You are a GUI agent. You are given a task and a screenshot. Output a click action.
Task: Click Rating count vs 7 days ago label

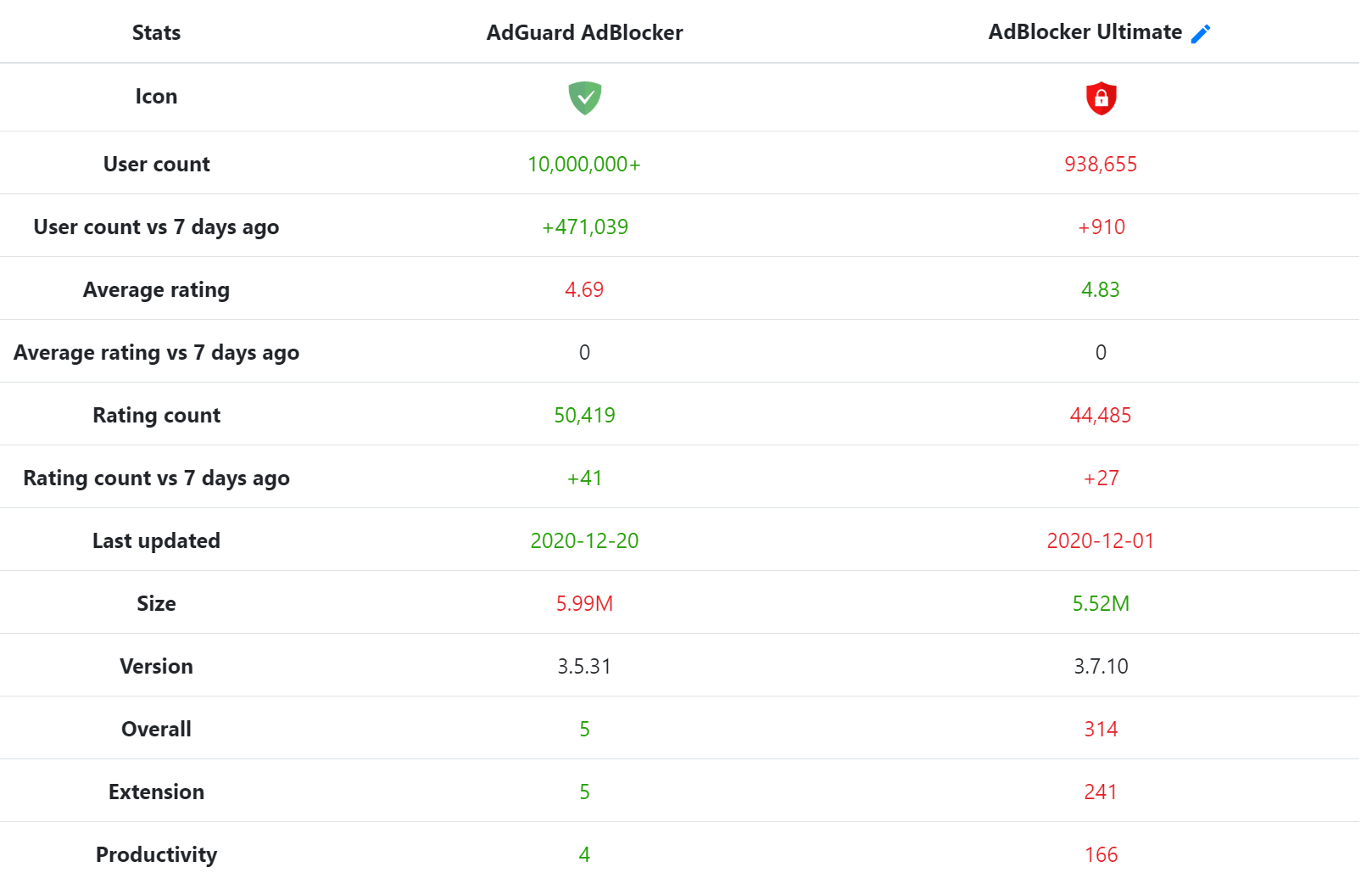[x=156, y=478]
